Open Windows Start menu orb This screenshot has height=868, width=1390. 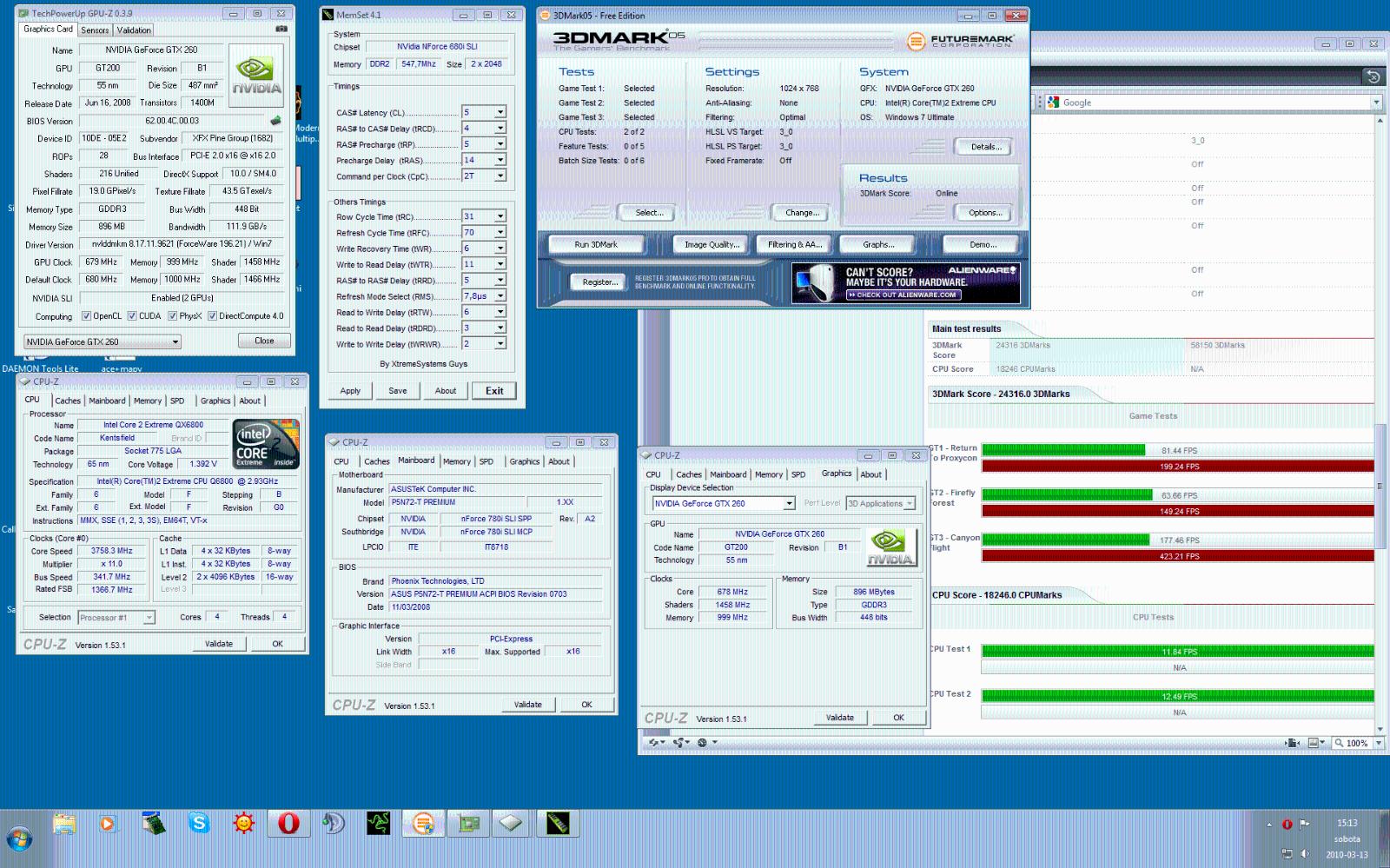tap(20, 838)
